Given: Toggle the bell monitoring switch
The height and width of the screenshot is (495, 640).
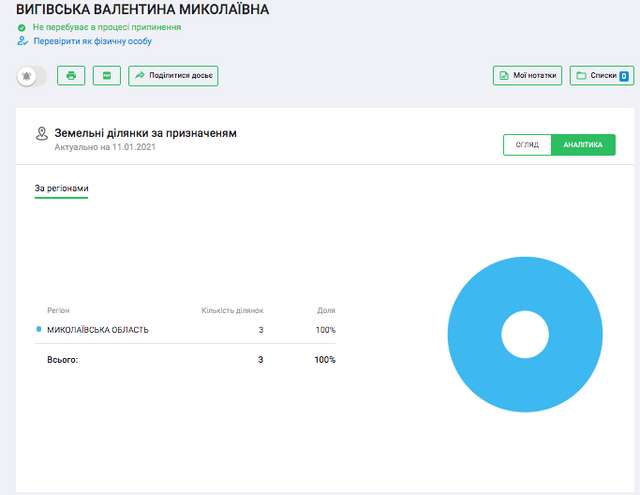Looking at the screenshot, I should click(x=32, y=76).
